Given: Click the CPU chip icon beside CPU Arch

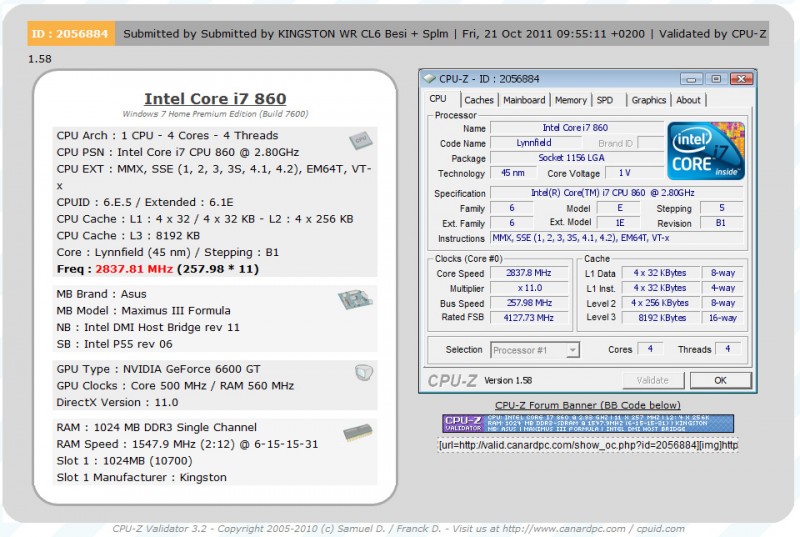Looking at the screenshot, I should (361, 140).
